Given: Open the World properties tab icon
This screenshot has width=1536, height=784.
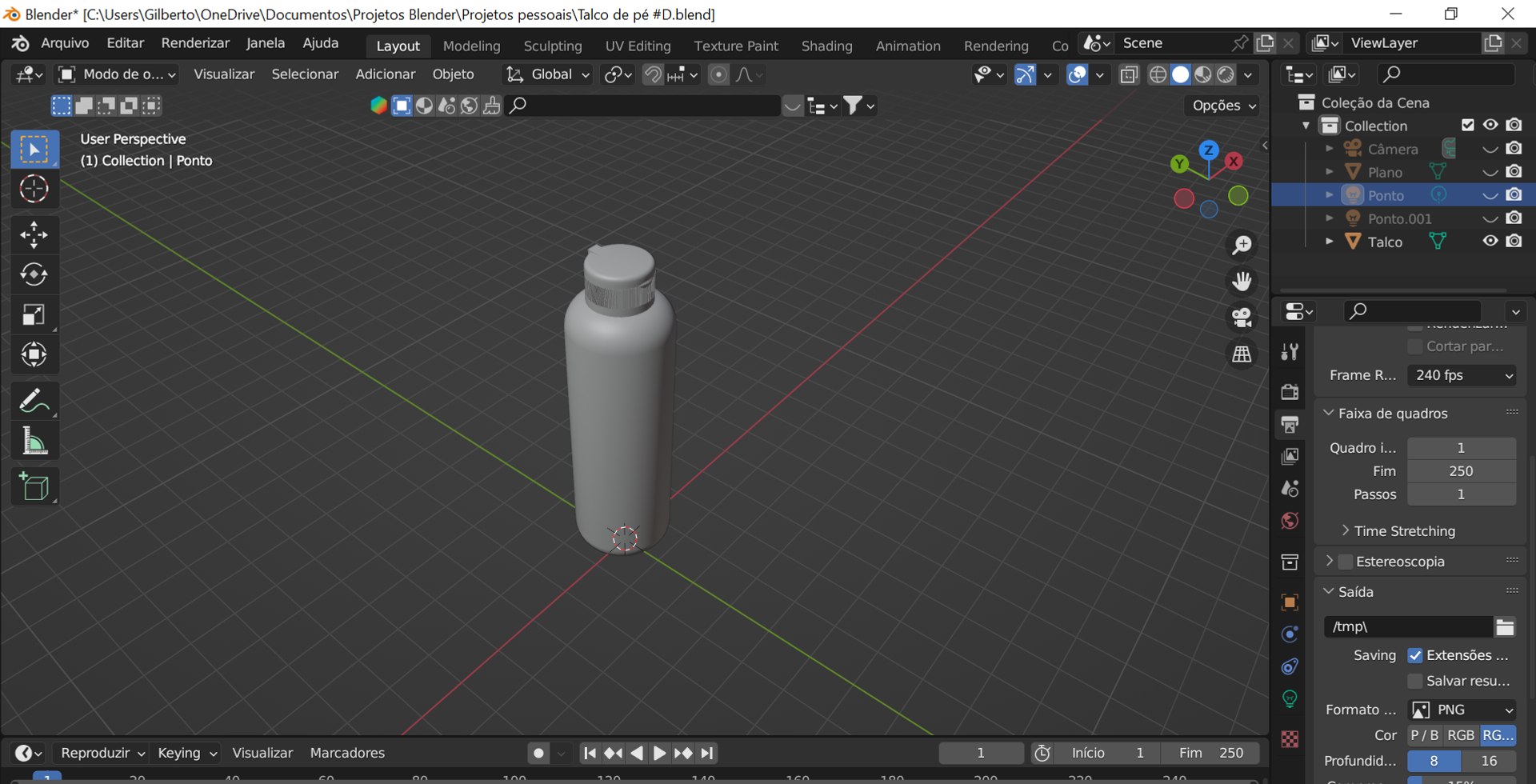Looking at the screenshot, I should [x=1290, y=521].
